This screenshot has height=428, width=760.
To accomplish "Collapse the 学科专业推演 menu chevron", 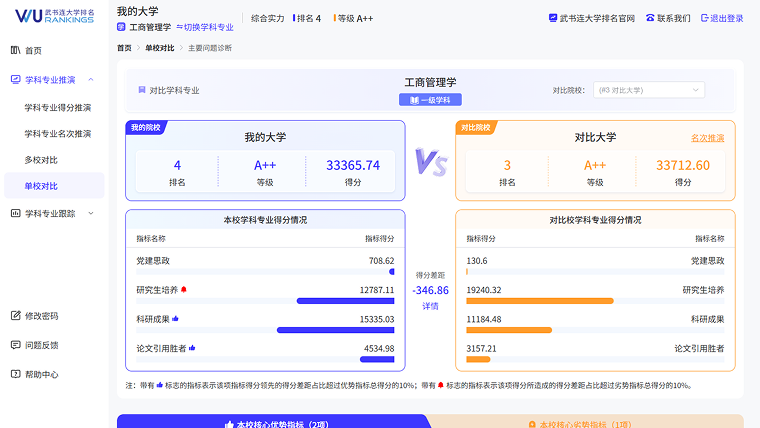I will 91,79.
